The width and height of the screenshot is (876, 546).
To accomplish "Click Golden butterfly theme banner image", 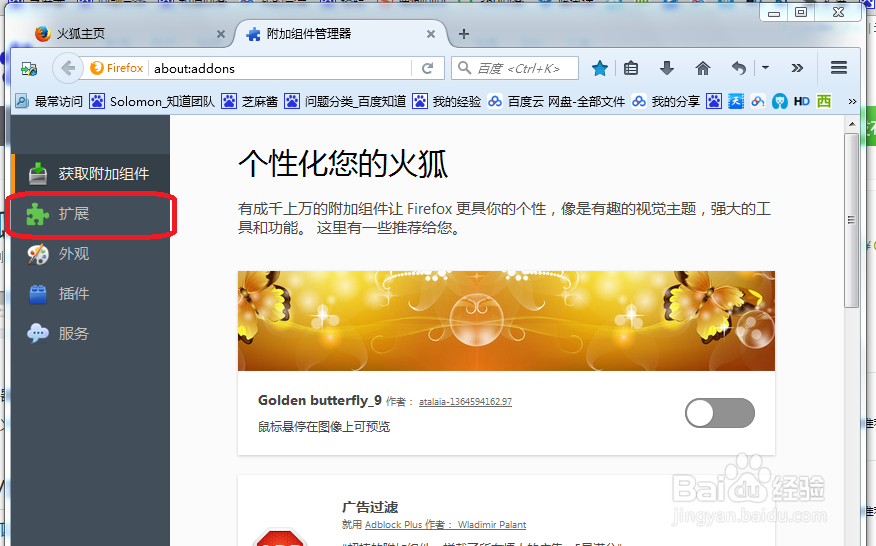I will 506,321.
